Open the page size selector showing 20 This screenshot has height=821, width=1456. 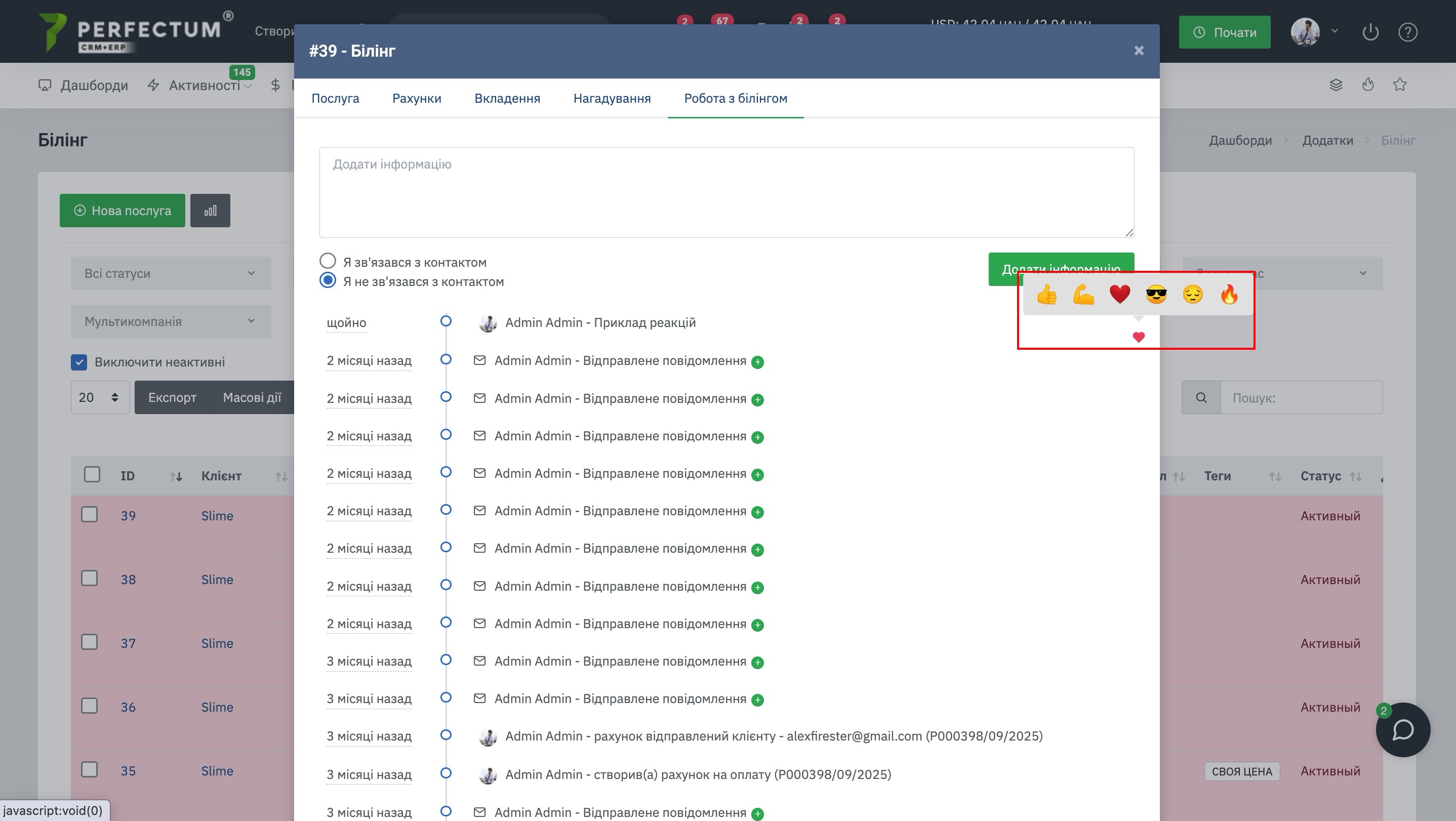coord(99,398)
